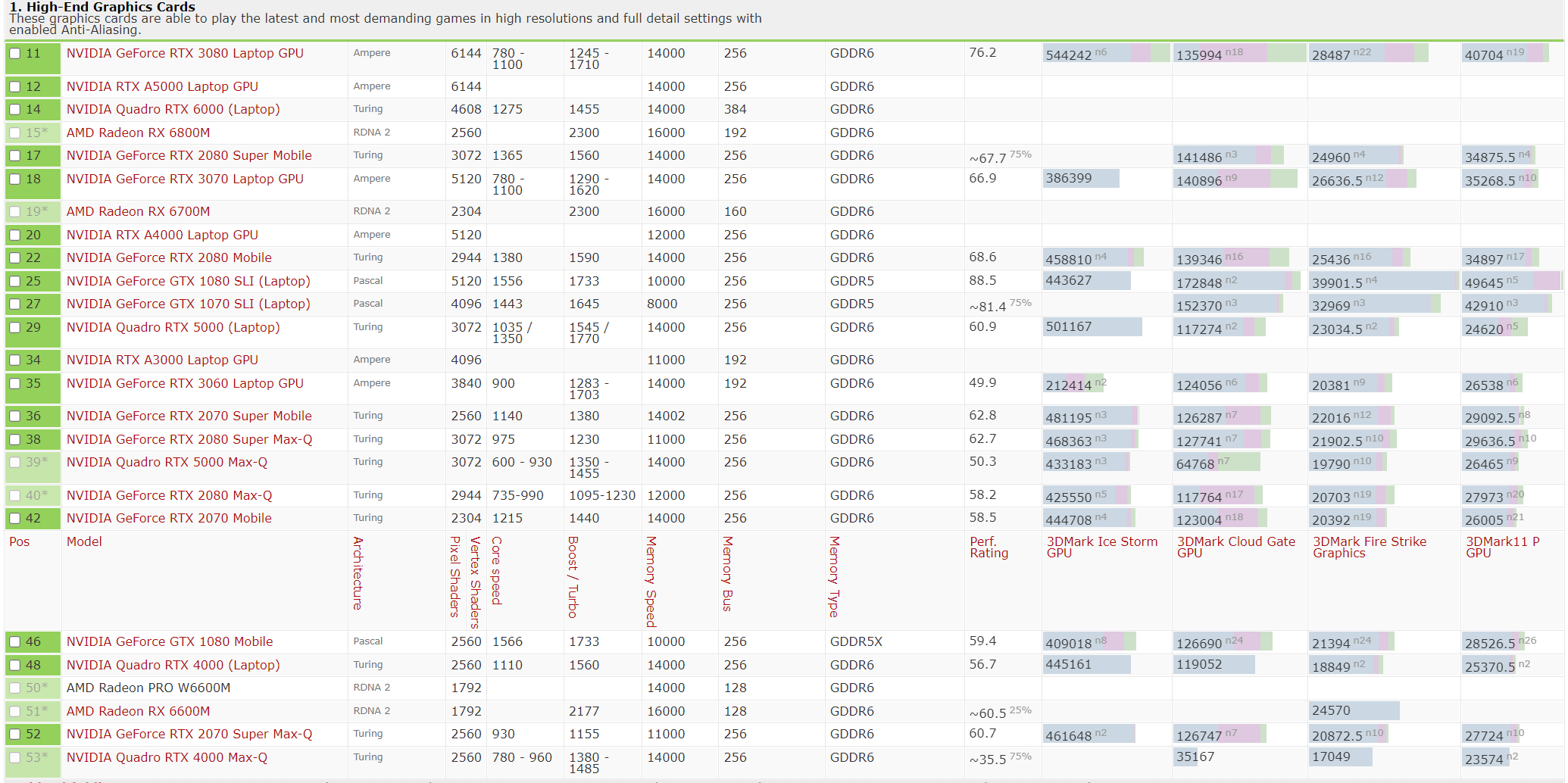This screenshot has height=783, width=1568.
Task: Sort by Pixel Shaders header
Action: pos(455,577)
